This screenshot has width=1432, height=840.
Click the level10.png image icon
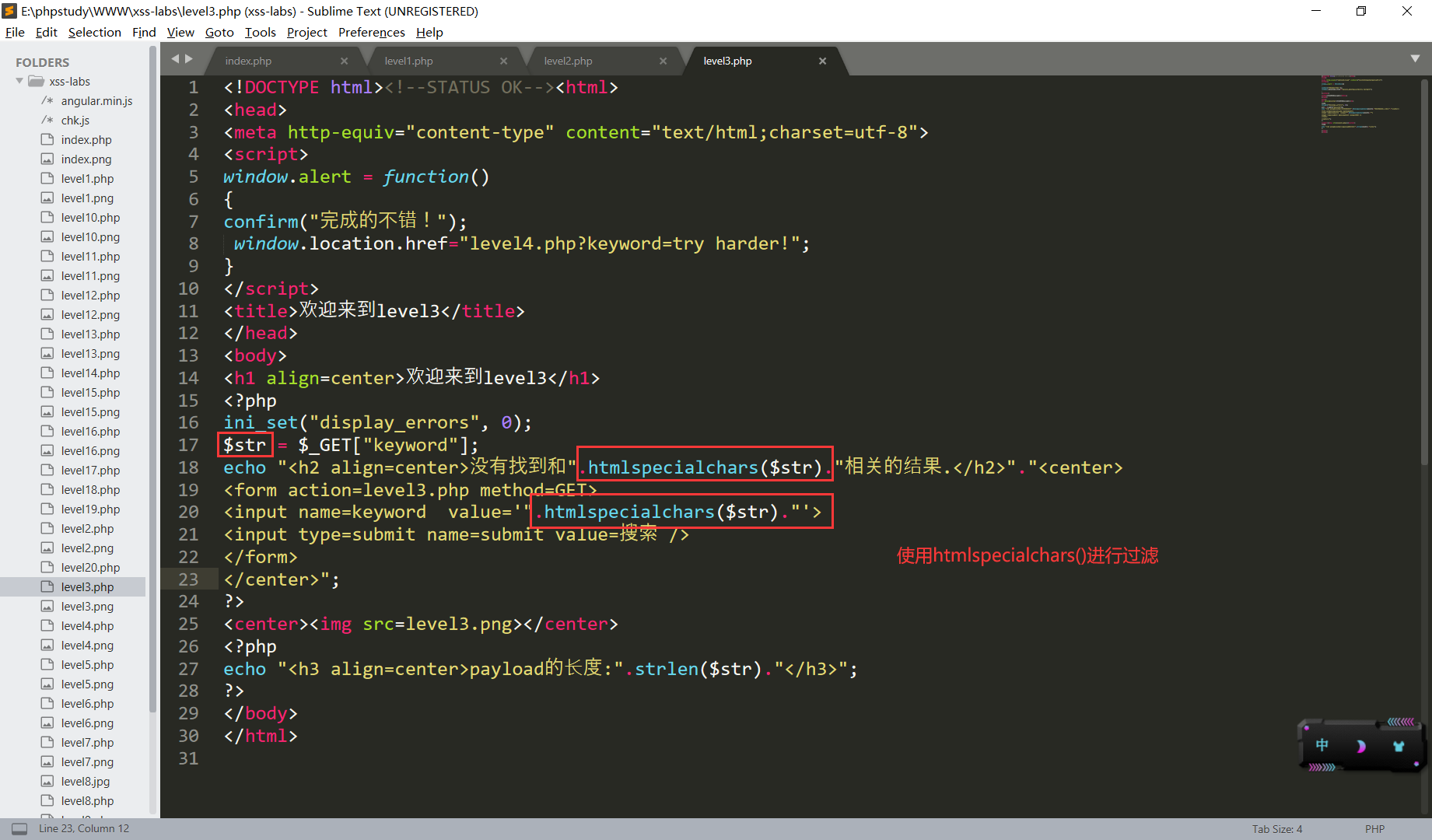(47, 236)
